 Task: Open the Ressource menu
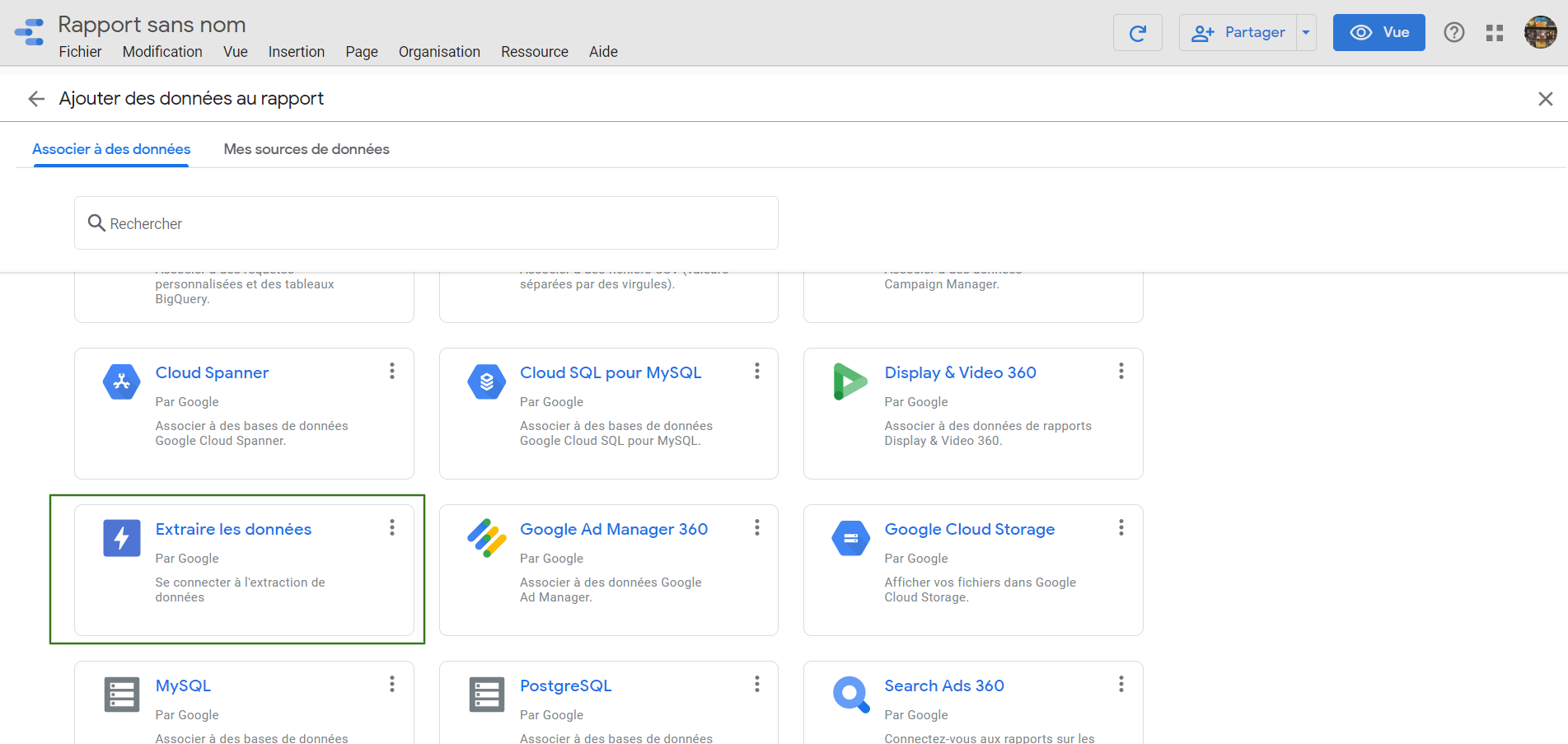[x=535, y=52]
